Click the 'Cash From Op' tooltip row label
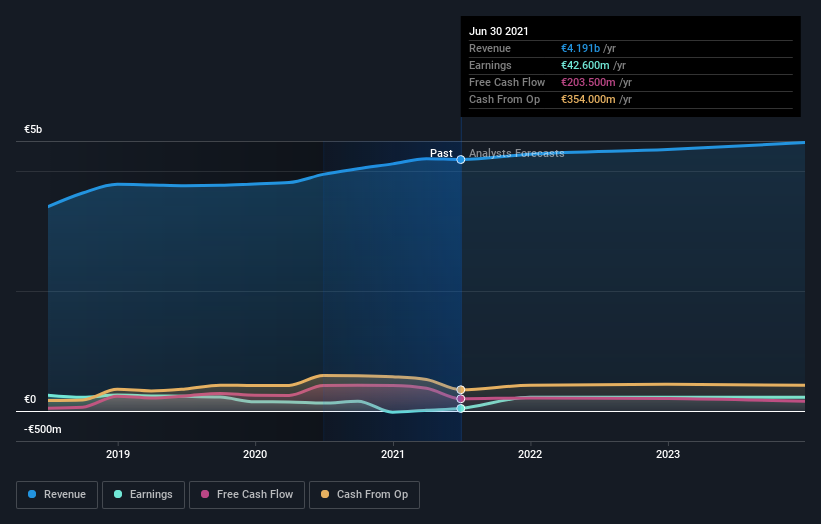Image resolution: width=821 pixels, height=524 pixels. 504,99
